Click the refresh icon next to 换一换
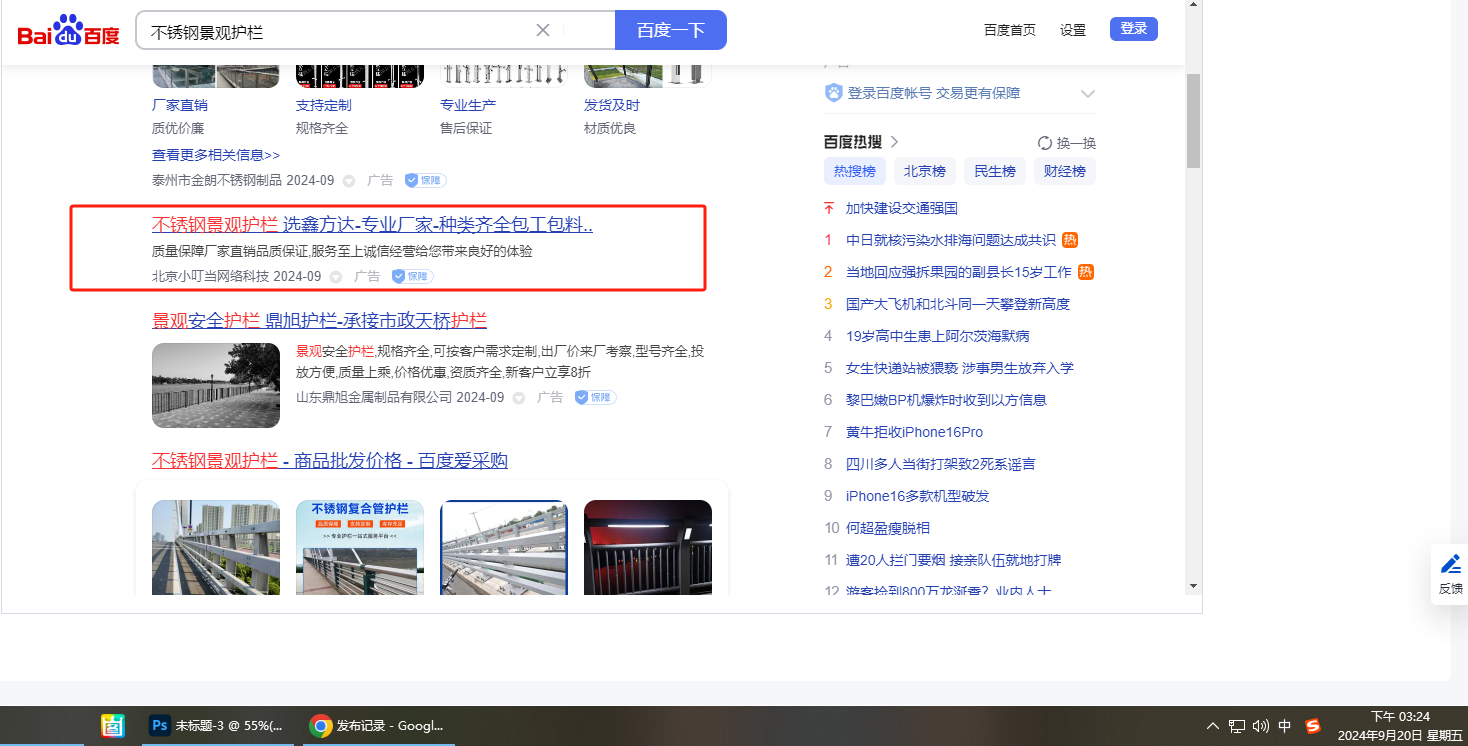This screenshot has width=1468, height=746. pos(1045,143)
